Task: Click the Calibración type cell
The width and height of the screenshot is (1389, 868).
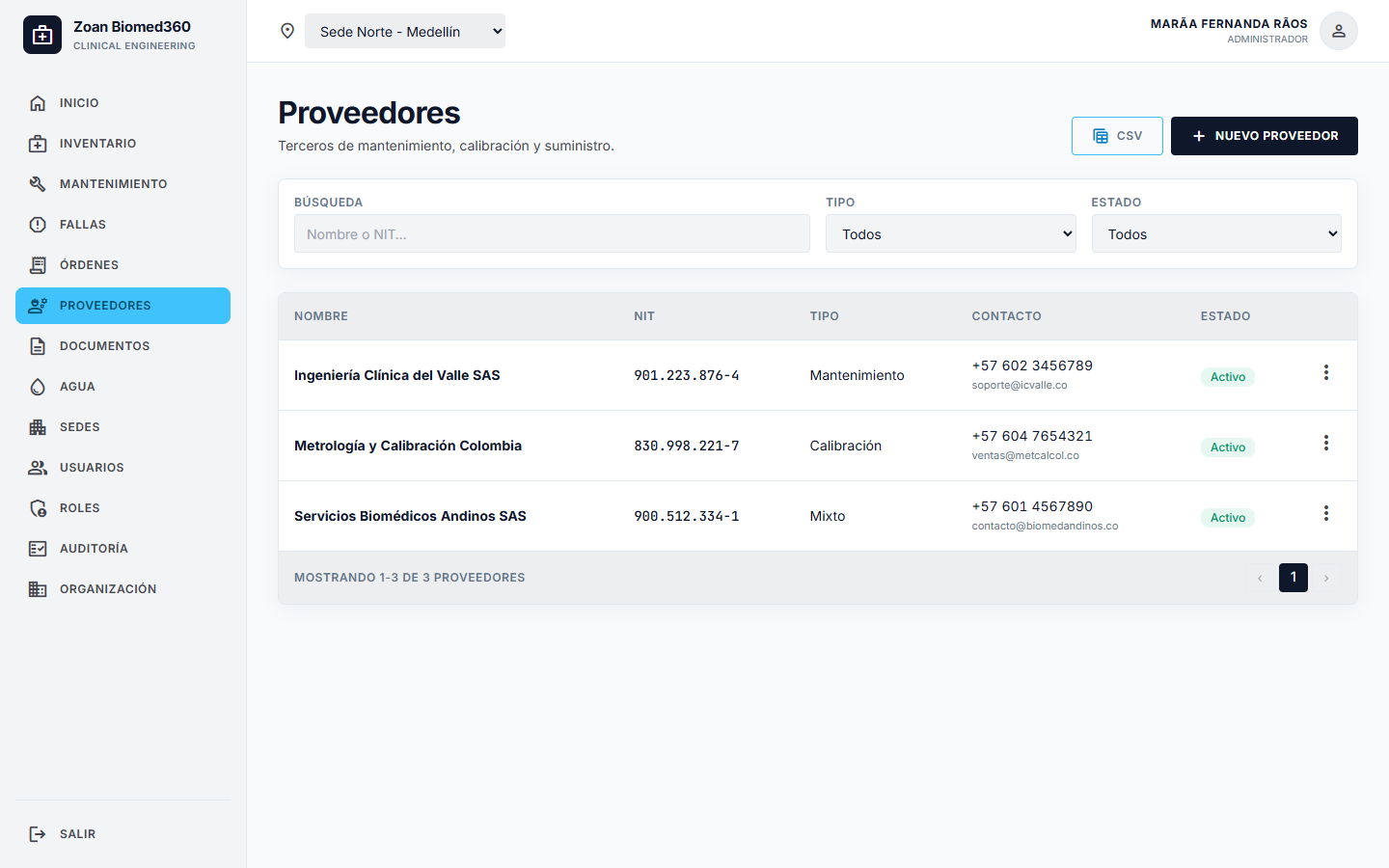Action: tap(846, 446)
